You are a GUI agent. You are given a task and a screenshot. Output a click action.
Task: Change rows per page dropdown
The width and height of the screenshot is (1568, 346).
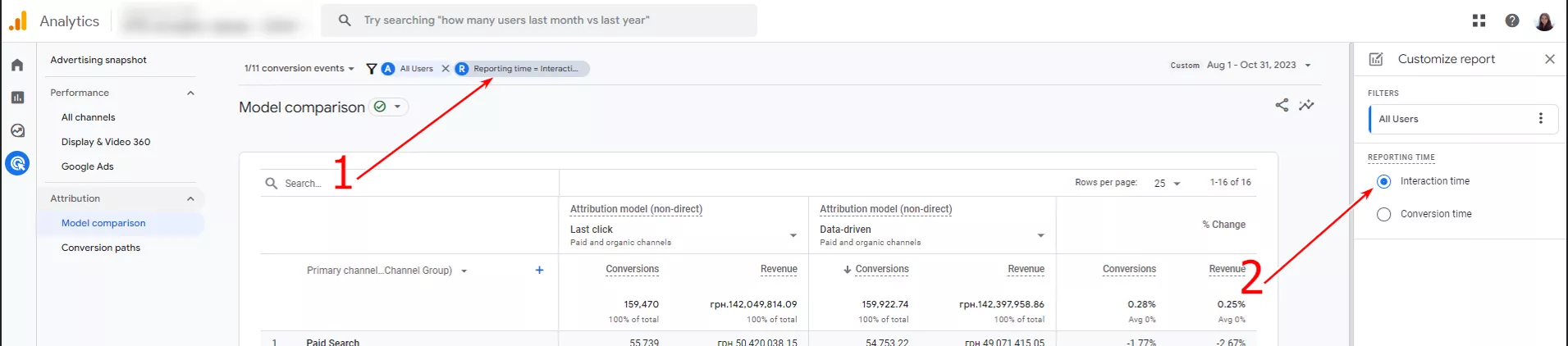pos(1167,183)
